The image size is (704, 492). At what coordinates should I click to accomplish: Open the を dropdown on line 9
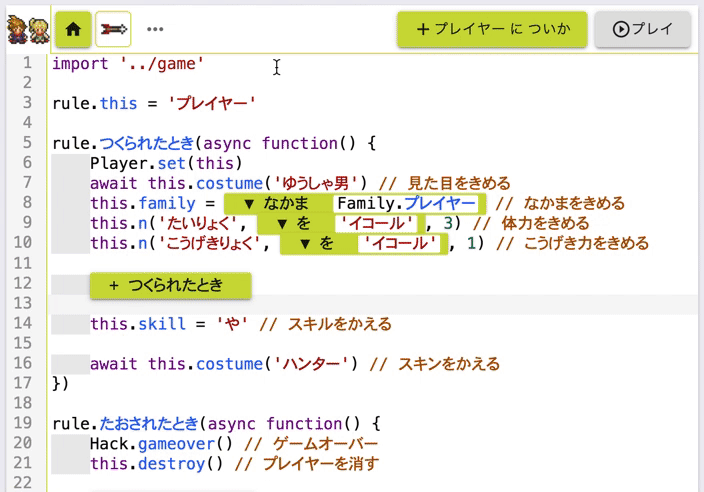295,224
